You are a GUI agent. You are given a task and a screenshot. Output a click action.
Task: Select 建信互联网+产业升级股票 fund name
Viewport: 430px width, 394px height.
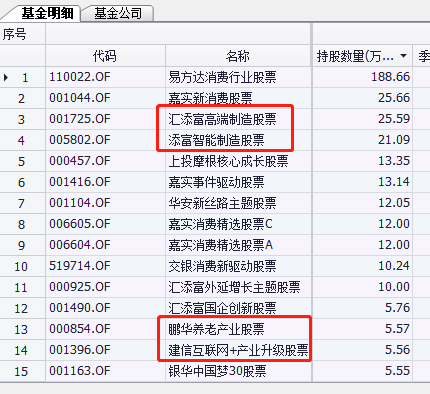click(x=238, y=350)
